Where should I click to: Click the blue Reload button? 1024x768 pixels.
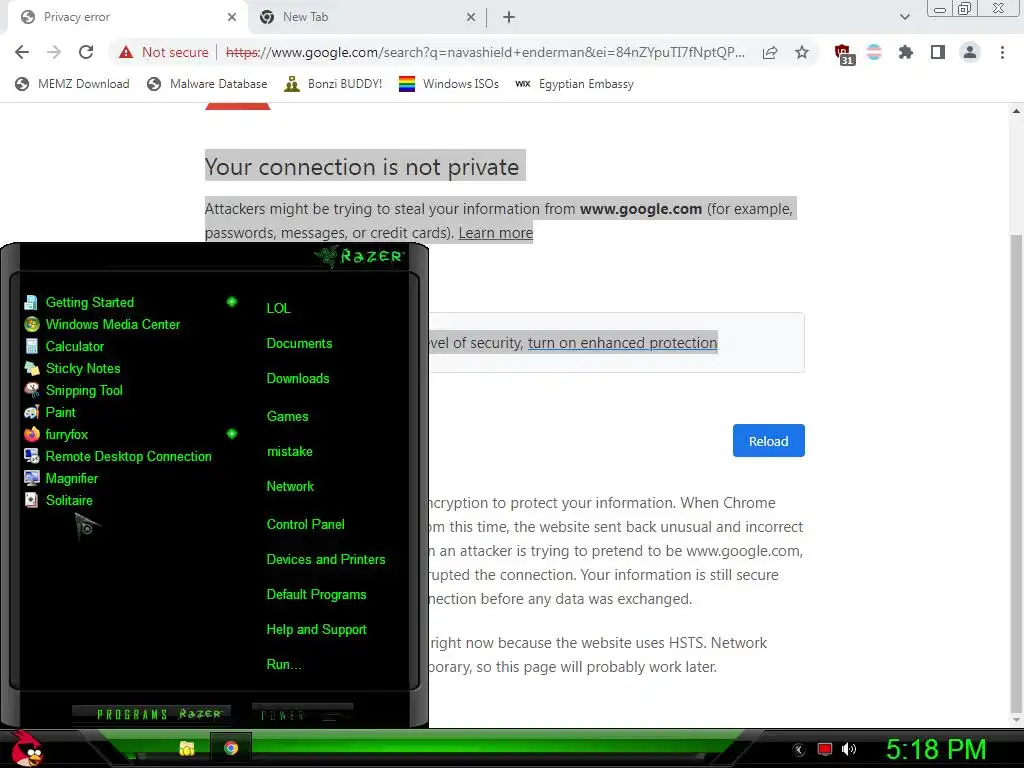tap(768, 441)
